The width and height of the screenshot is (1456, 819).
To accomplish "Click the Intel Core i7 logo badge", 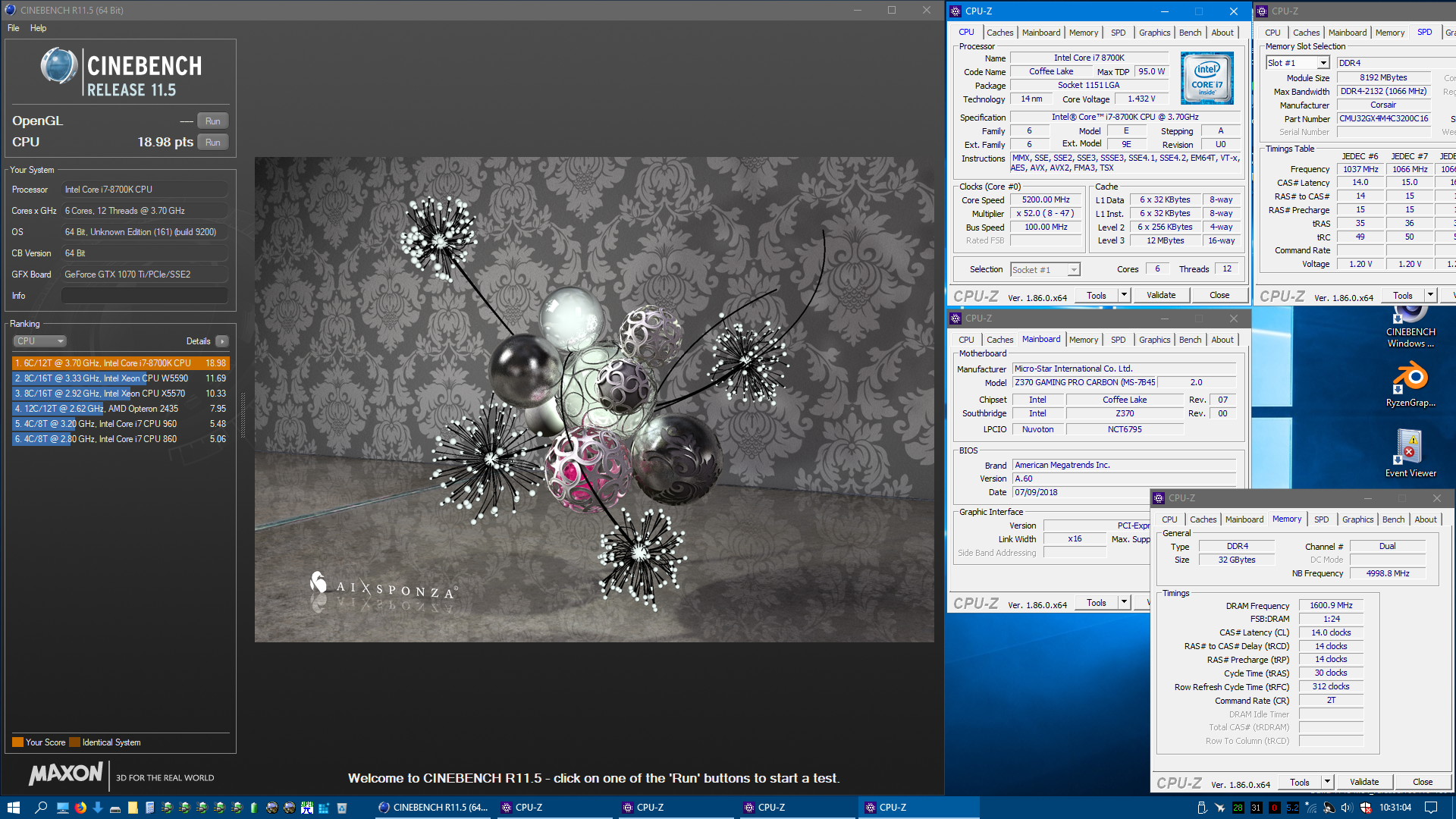I will (1207, 78).
